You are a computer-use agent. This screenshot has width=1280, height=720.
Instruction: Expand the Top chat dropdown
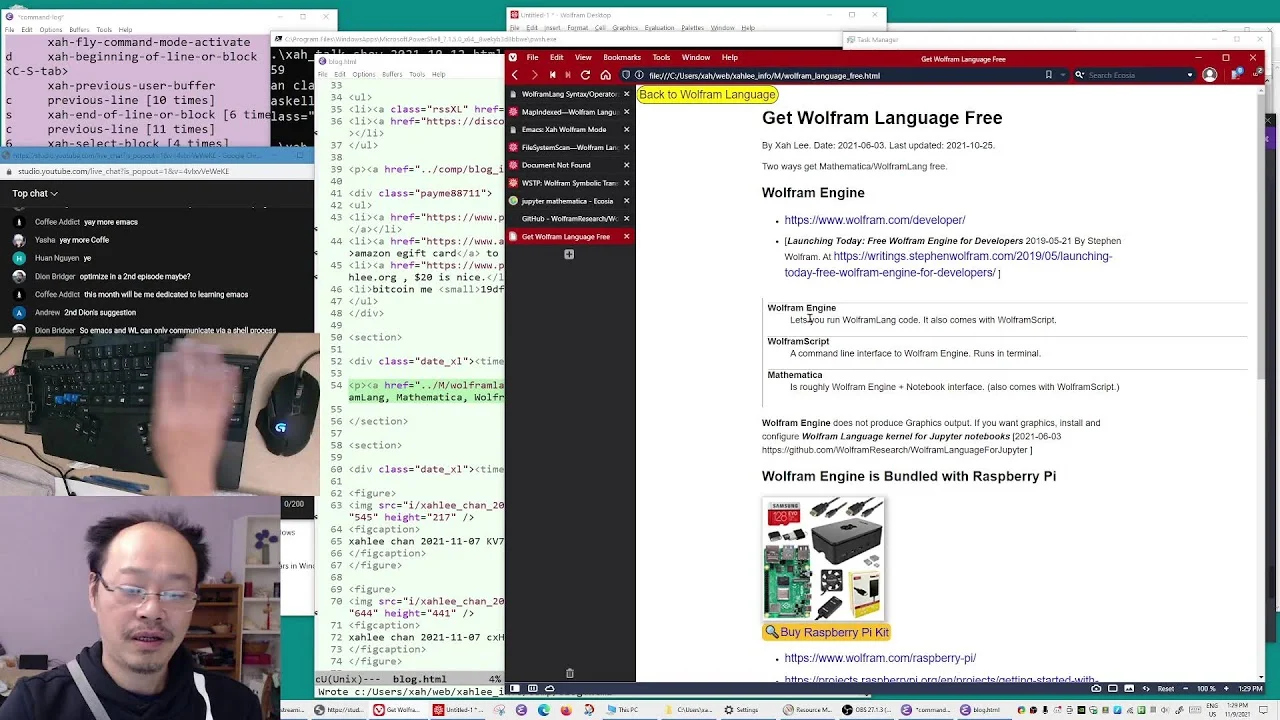click(x=35, y=193)
